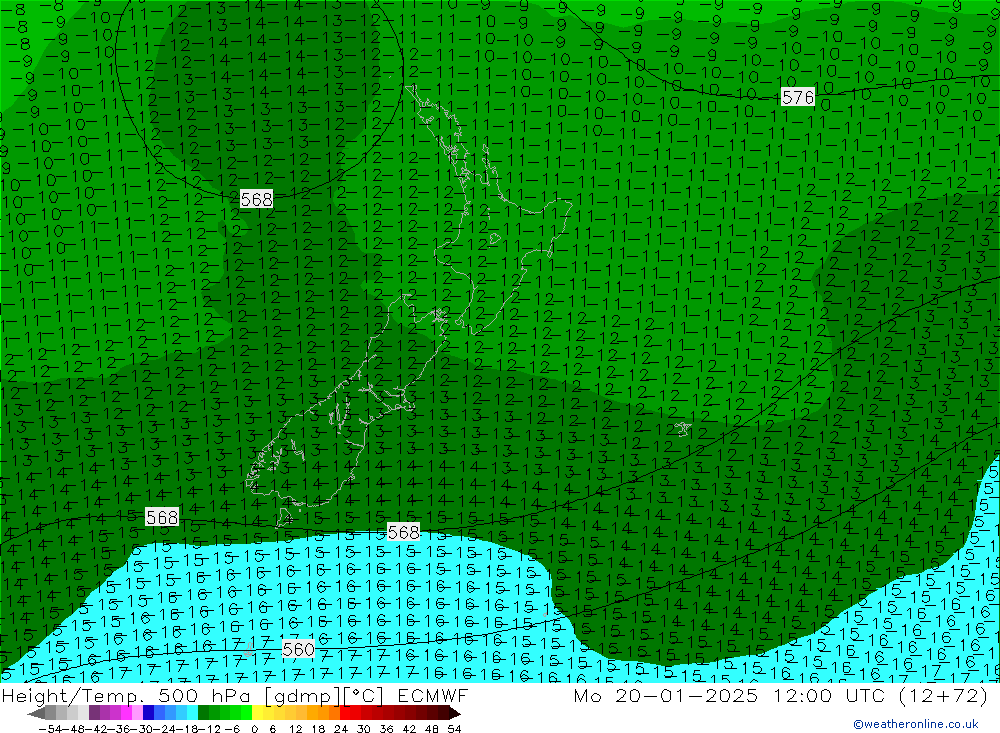Screen dimensions: 1000x733
Task: Open the weatheronline.co.uk copyright link
Action: coord(916,724)
